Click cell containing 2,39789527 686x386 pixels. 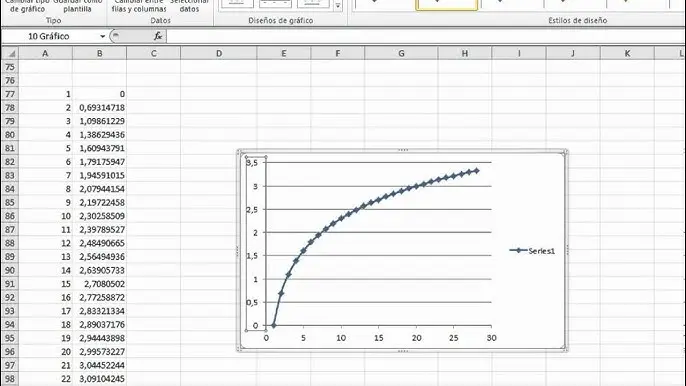pyautogui.click(x=99, y=230)
